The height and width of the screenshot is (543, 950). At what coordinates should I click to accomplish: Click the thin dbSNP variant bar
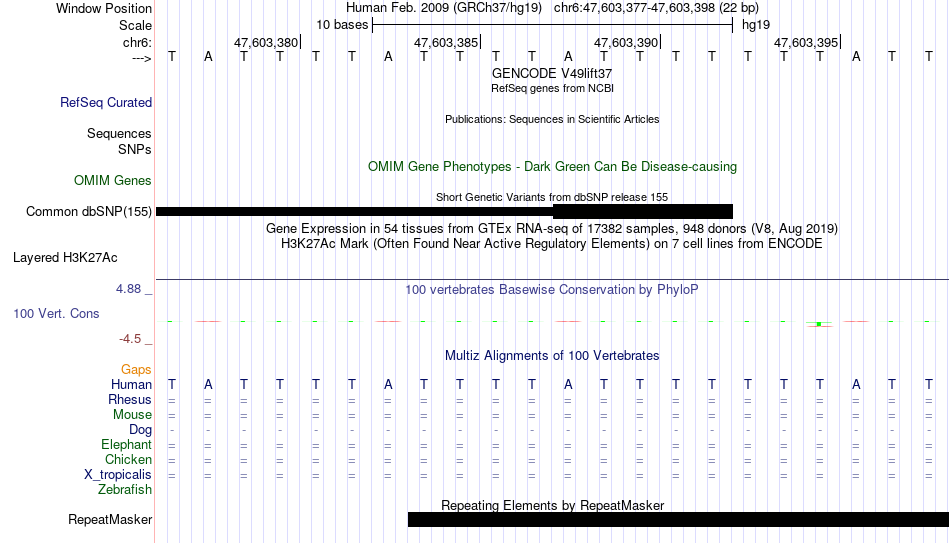point(354,212)
